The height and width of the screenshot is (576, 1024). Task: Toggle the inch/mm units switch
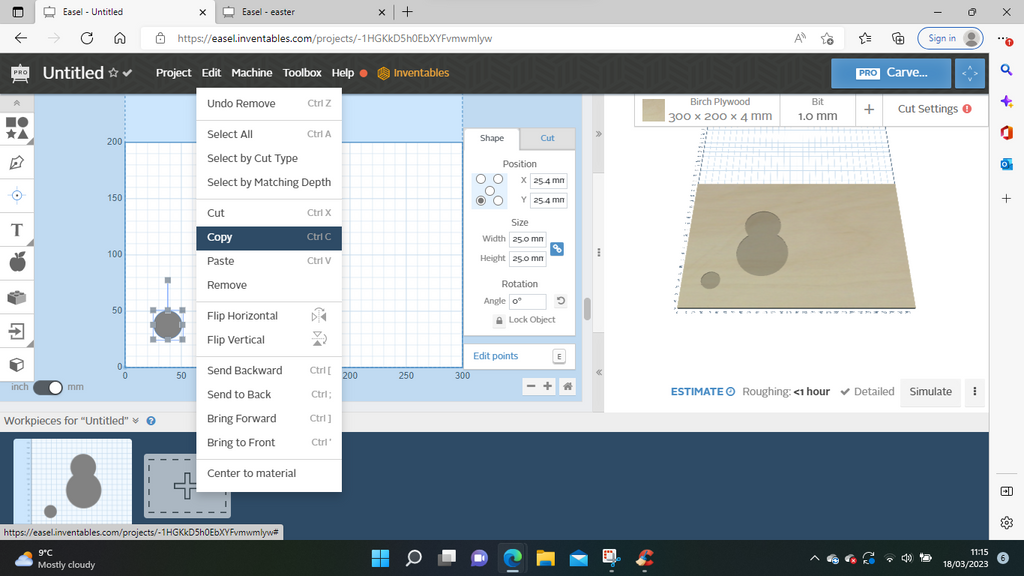[x=48, y=387]
